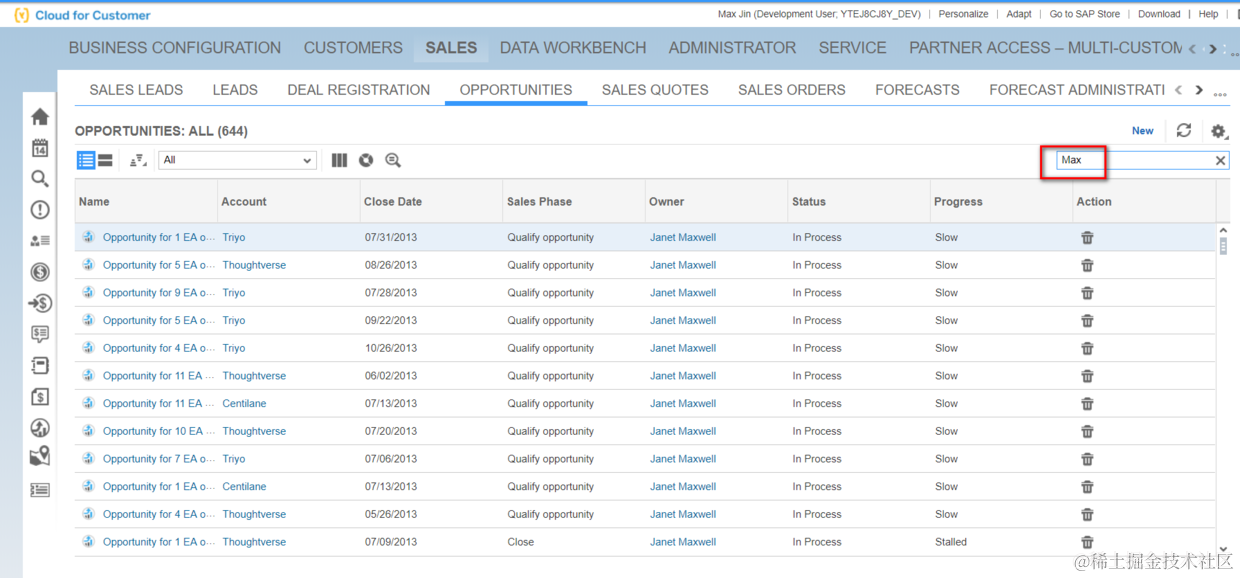The image size is (1240, 578).
Task: Open the Opportunity for 10 EA link
Action: (159, 432)
